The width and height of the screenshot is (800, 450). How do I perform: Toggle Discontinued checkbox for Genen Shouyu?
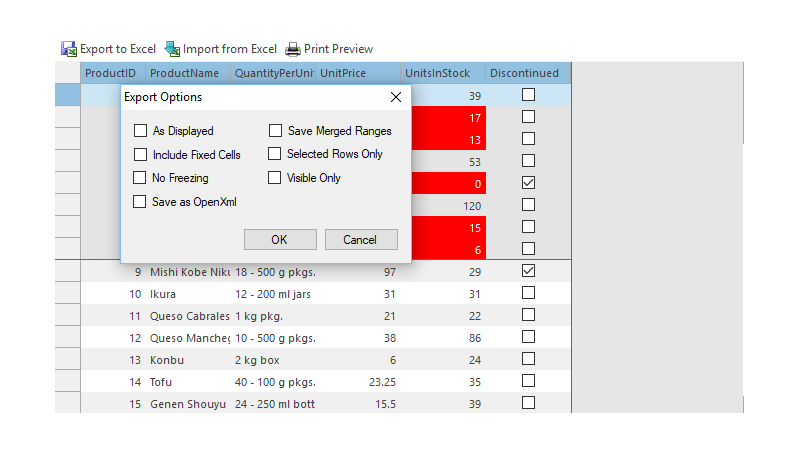tap(529, 403)
